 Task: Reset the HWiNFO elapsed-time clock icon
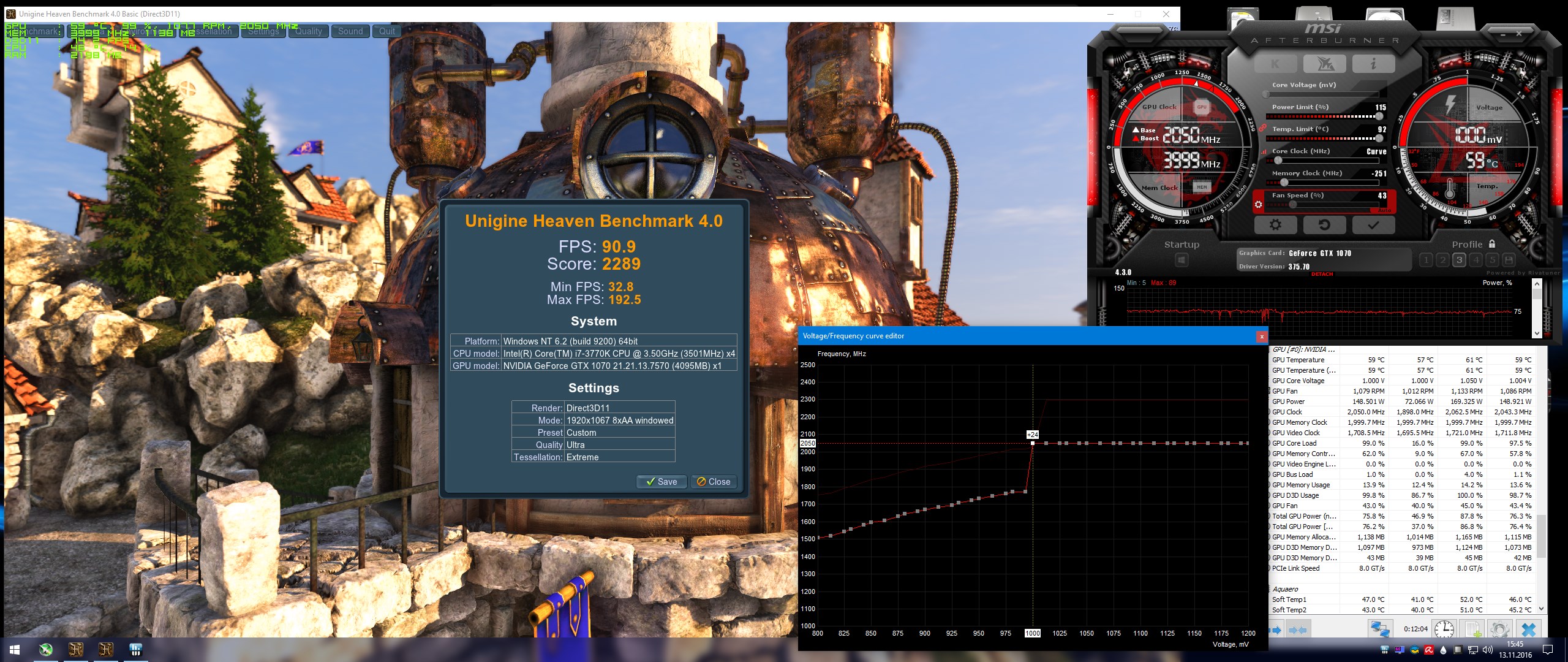[1444, 629]
